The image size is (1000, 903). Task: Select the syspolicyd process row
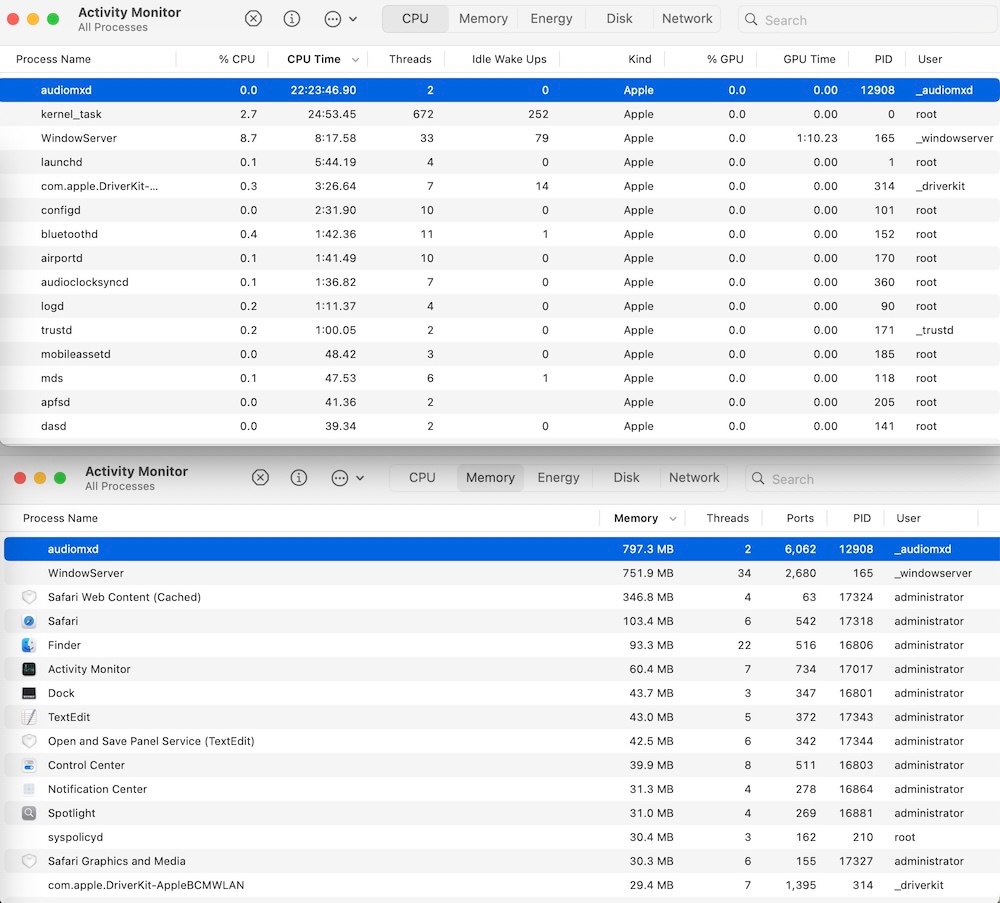pyautogui.click(x=502, y=837)
